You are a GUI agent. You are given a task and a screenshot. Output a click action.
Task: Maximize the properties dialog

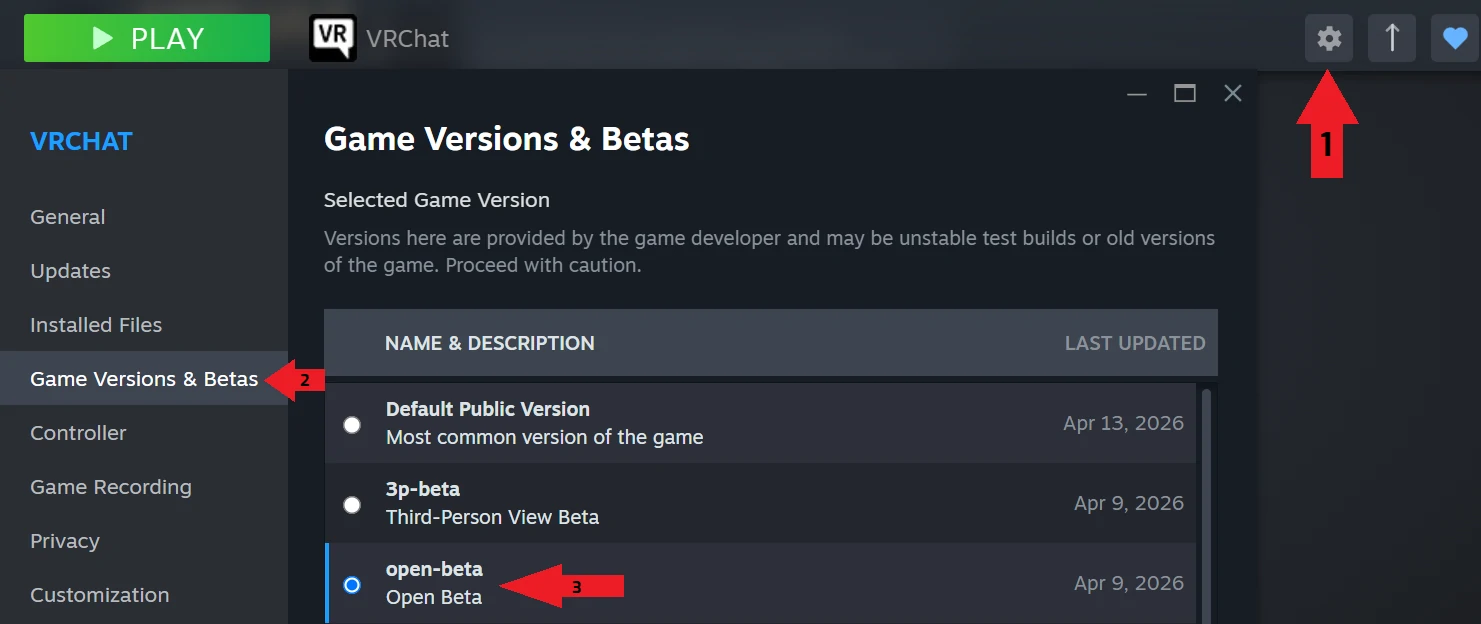[x=1185, y=93]
